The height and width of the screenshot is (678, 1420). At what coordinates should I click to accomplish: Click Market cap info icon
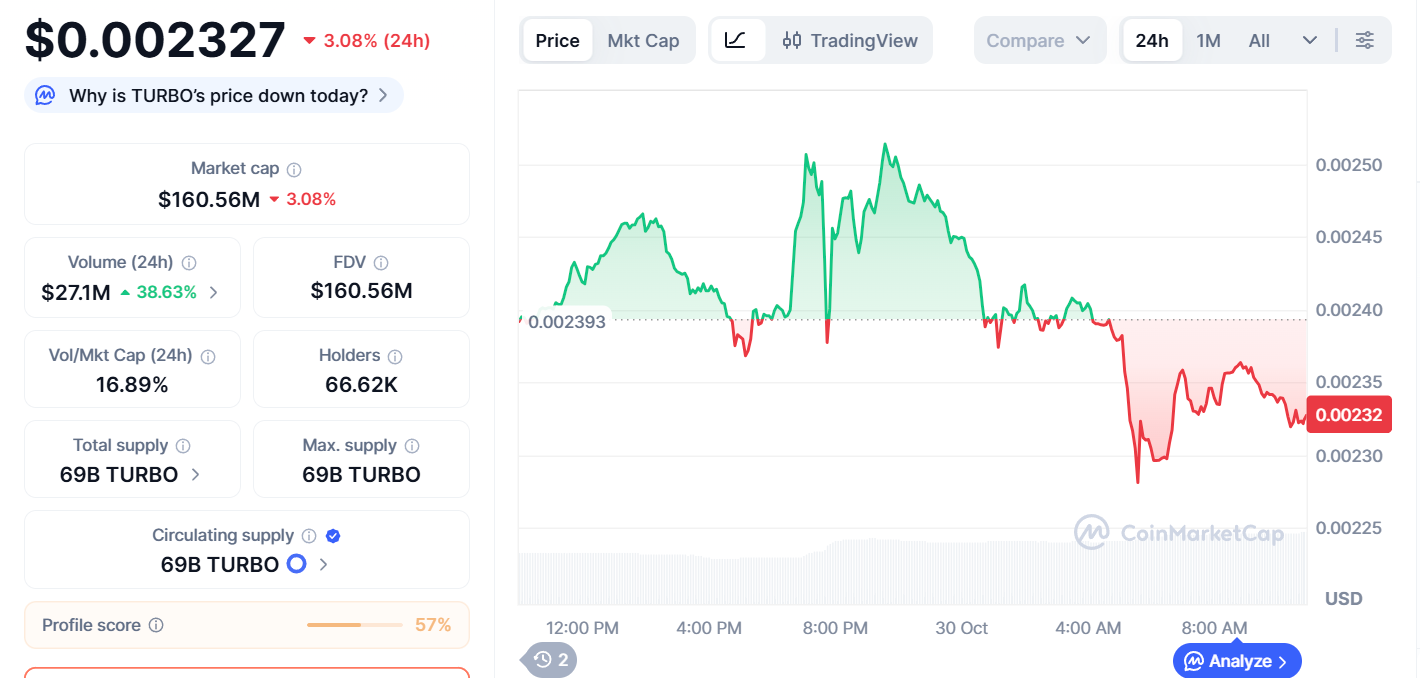[294, 170]
